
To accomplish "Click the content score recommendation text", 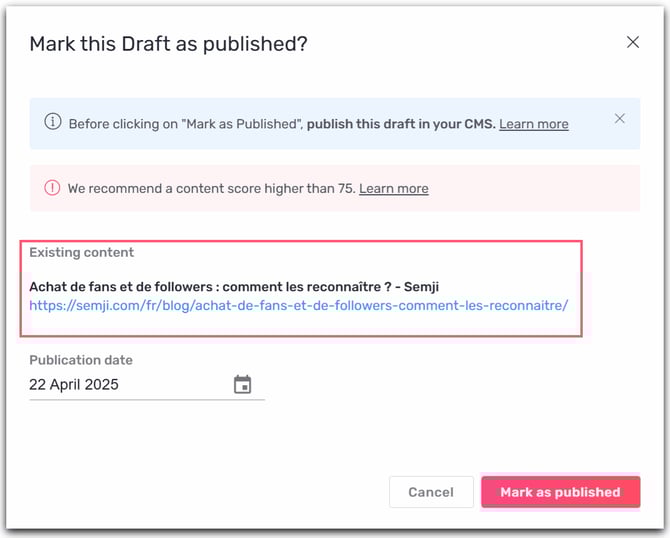I will [x=212, y=188].
